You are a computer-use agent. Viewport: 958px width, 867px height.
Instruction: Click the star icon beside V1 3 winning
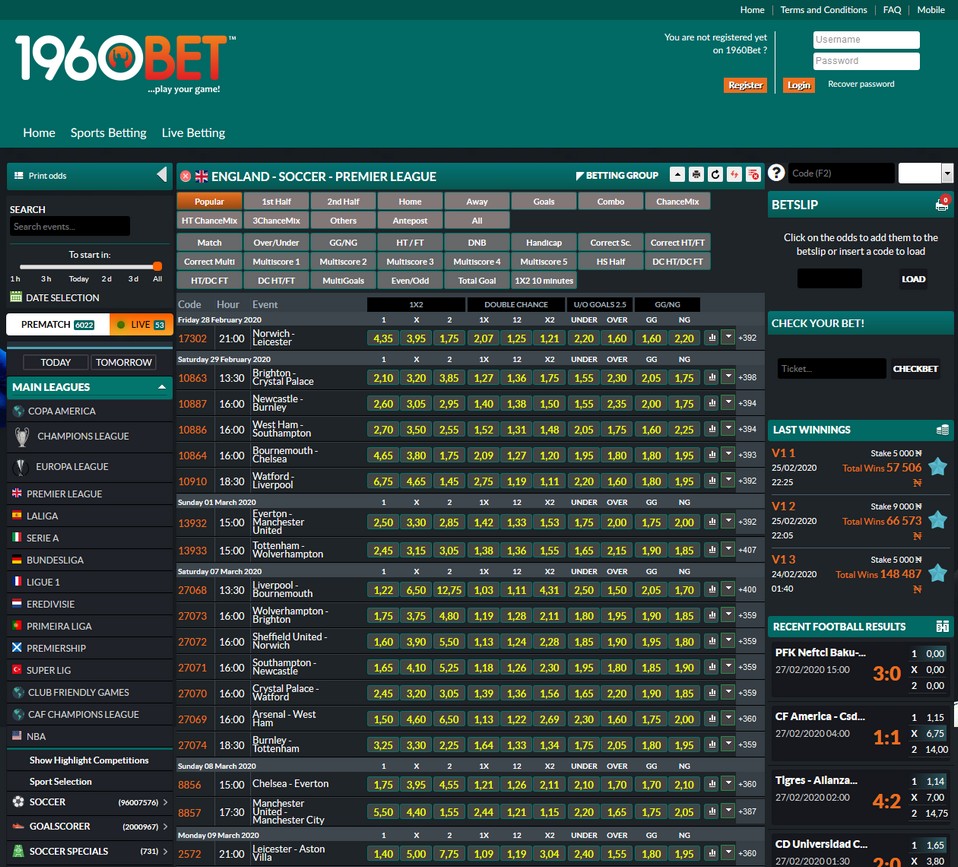point(937,573)
